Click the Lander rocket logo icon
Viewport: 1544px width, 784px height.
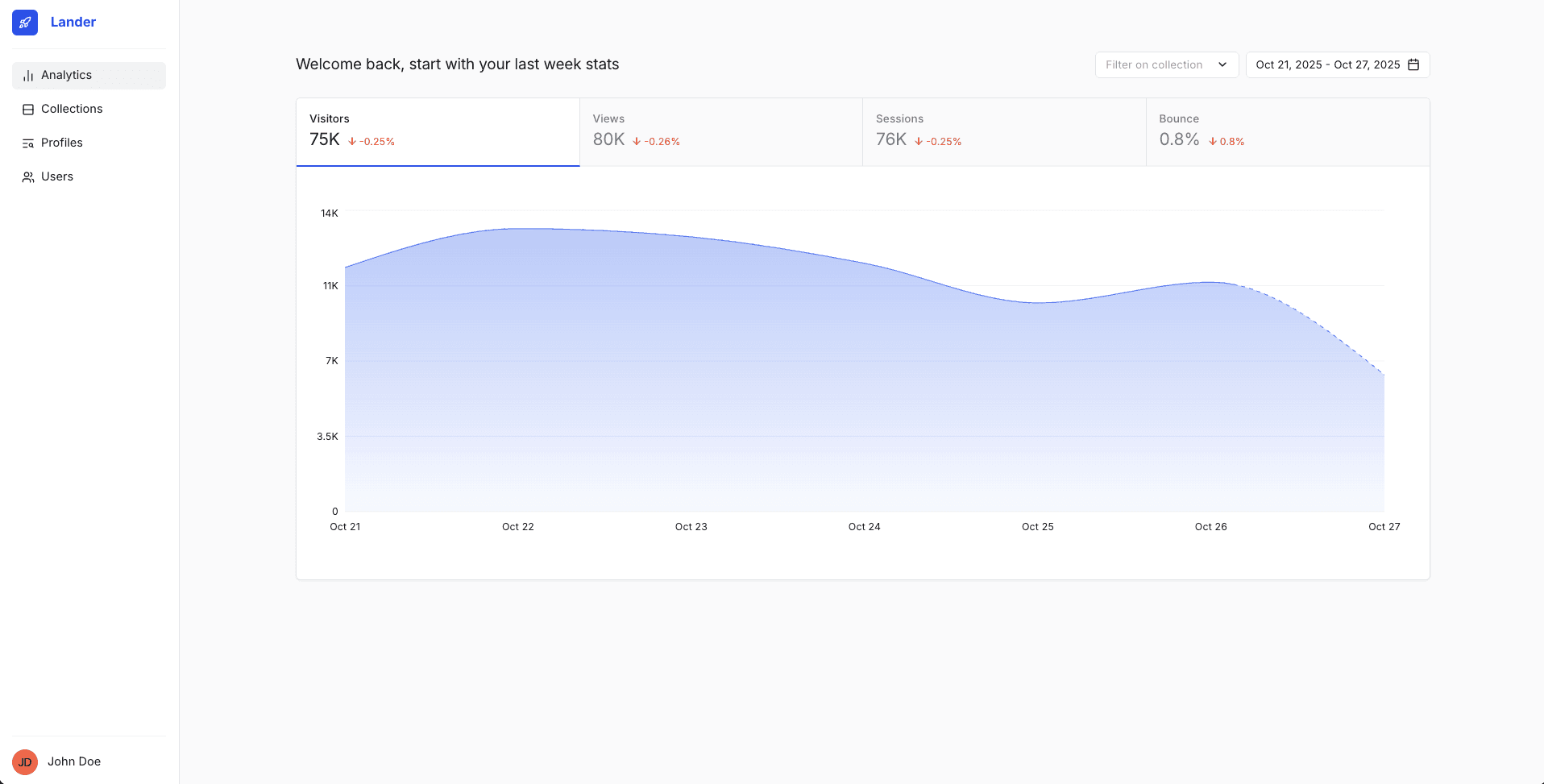25,23
